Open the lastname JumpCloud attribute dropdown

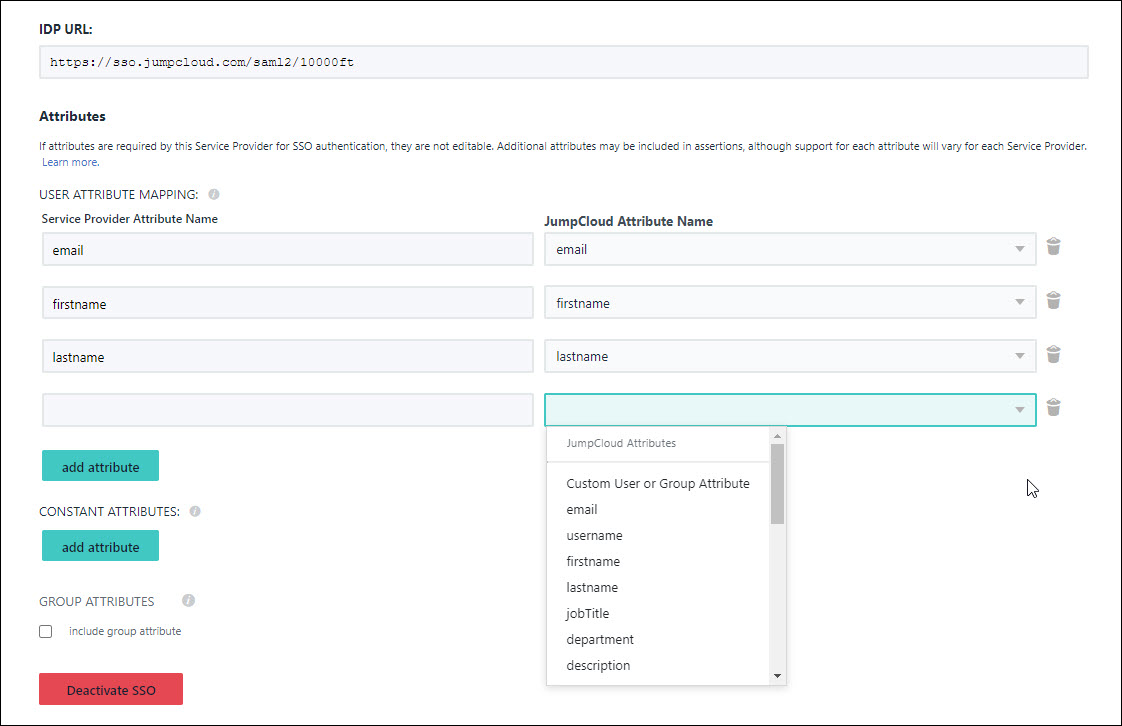[1019, 356]
